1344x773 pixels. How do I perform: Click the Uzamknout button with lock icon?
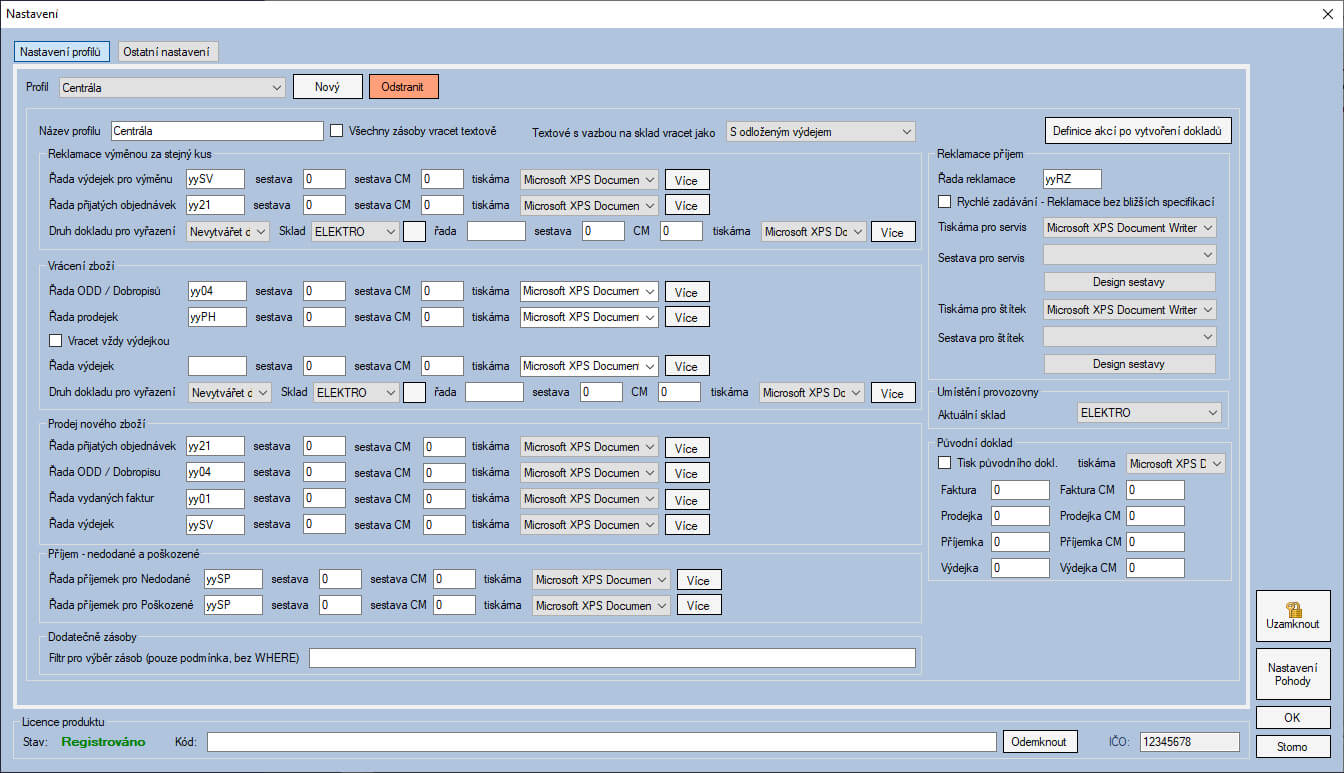1292,615
